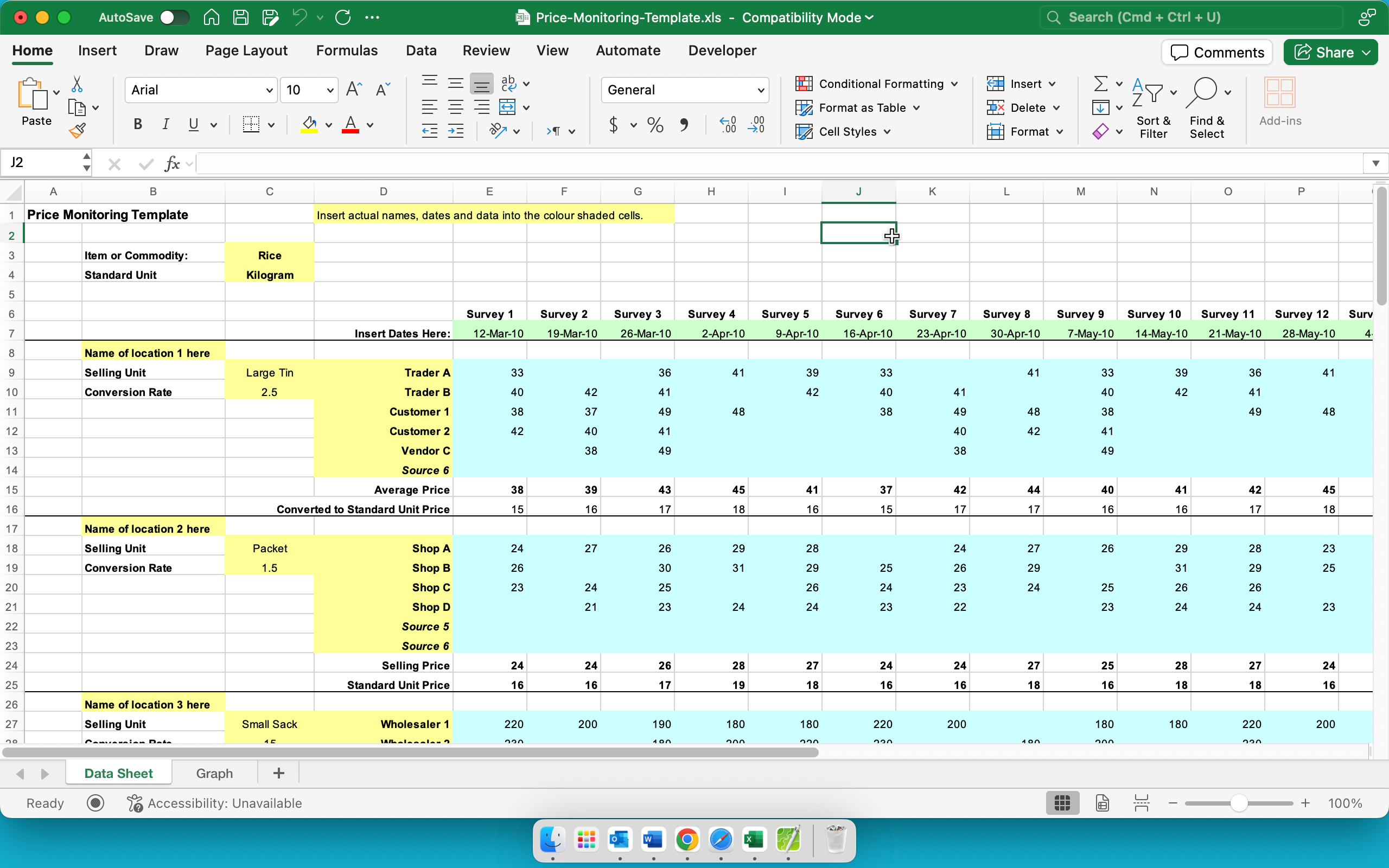1389x868 pixels.
Task: Toggle Bold formatting
Action: pos(138,125)
